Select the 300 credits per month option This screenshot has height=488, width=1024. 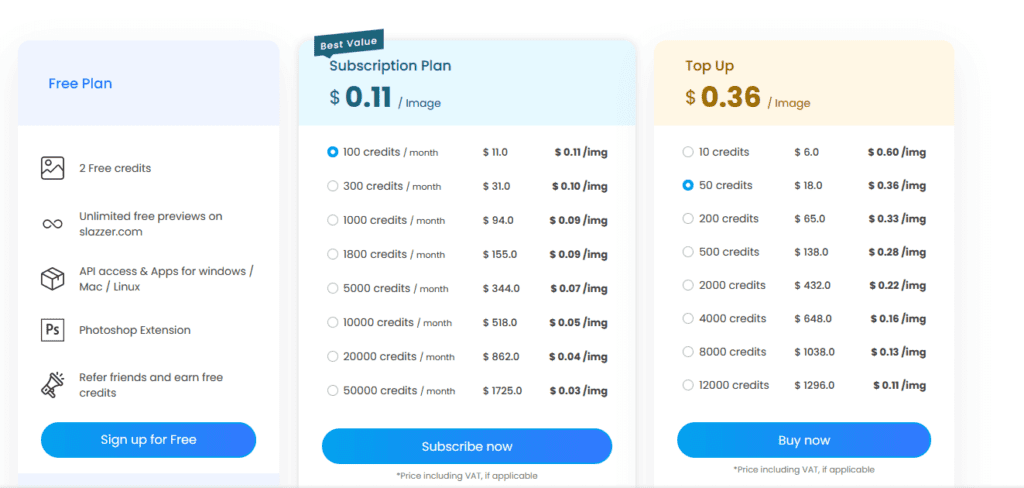[333, 186]
